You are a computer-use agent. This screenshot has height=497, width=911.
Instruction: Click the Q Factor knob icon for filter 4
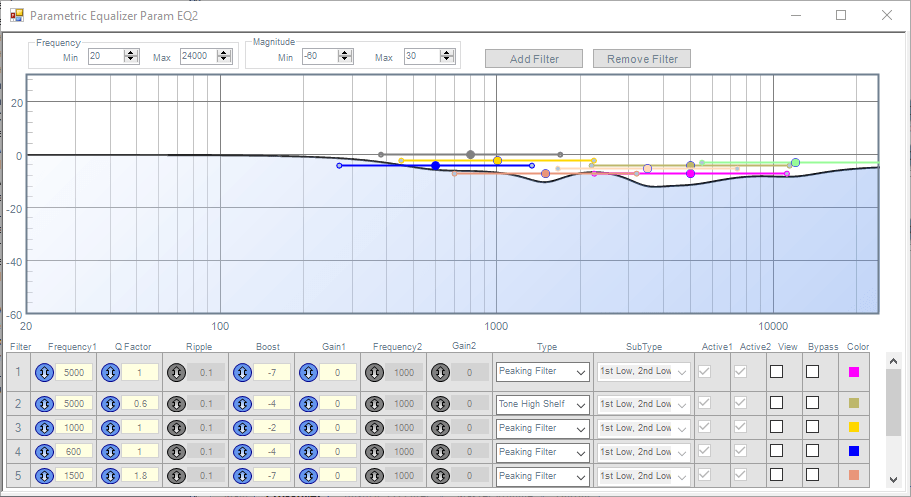coord(110,452)
